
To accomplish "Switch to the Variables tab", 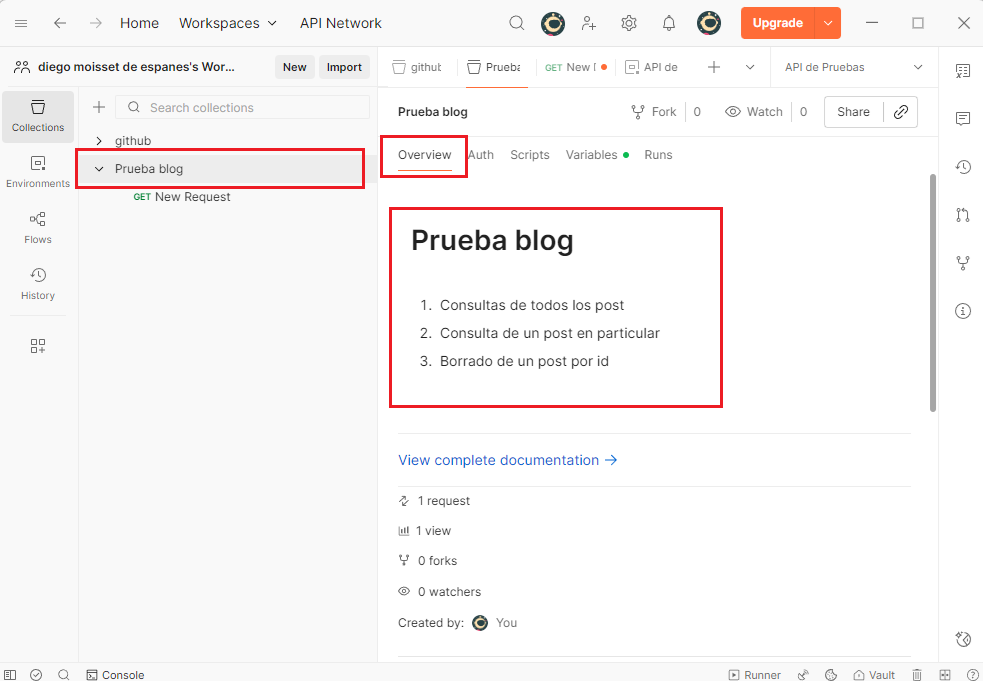I will click(591, 155).
